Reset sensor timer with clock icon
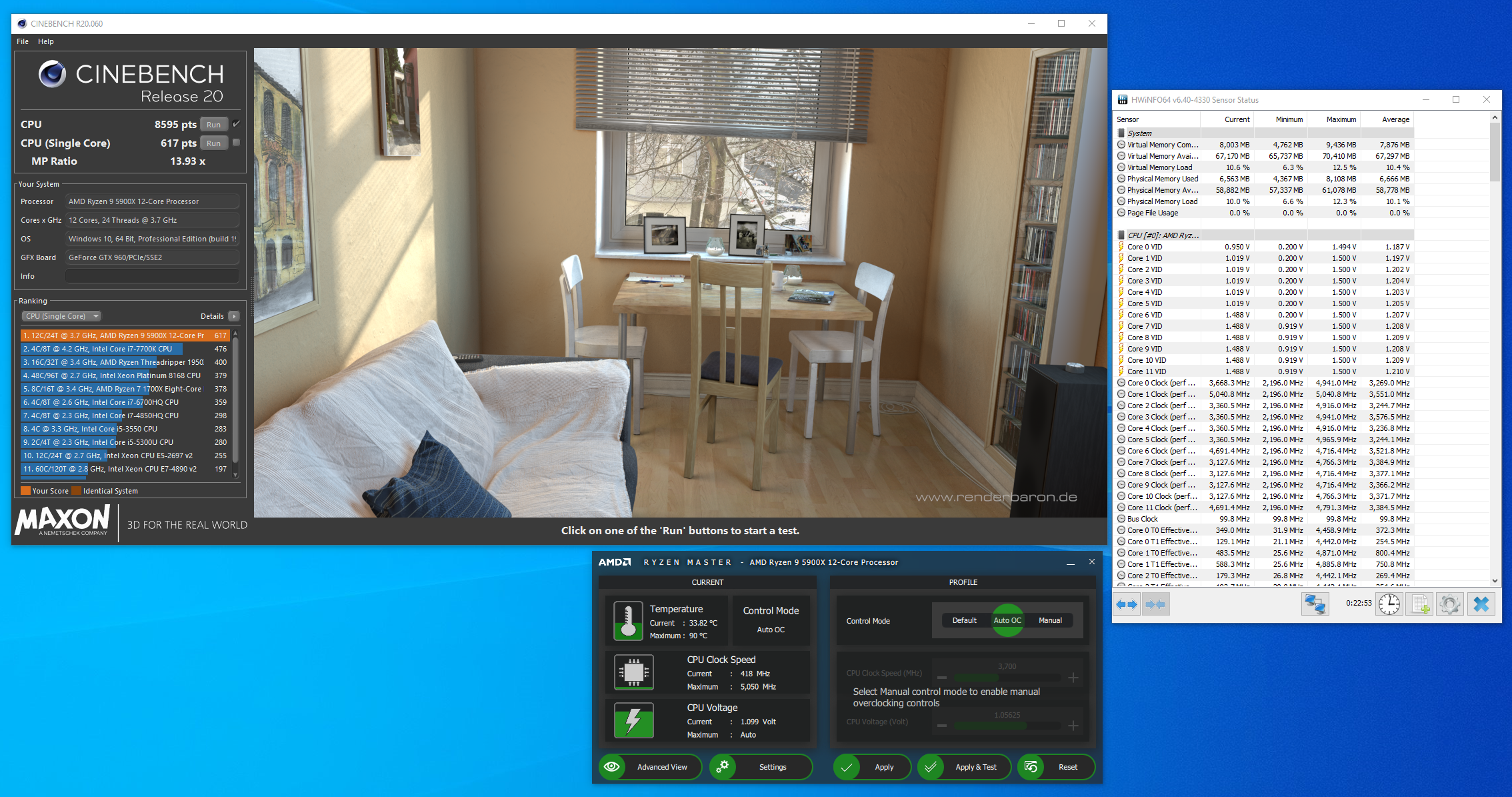1512x797 pixels. coord(1389,604)
